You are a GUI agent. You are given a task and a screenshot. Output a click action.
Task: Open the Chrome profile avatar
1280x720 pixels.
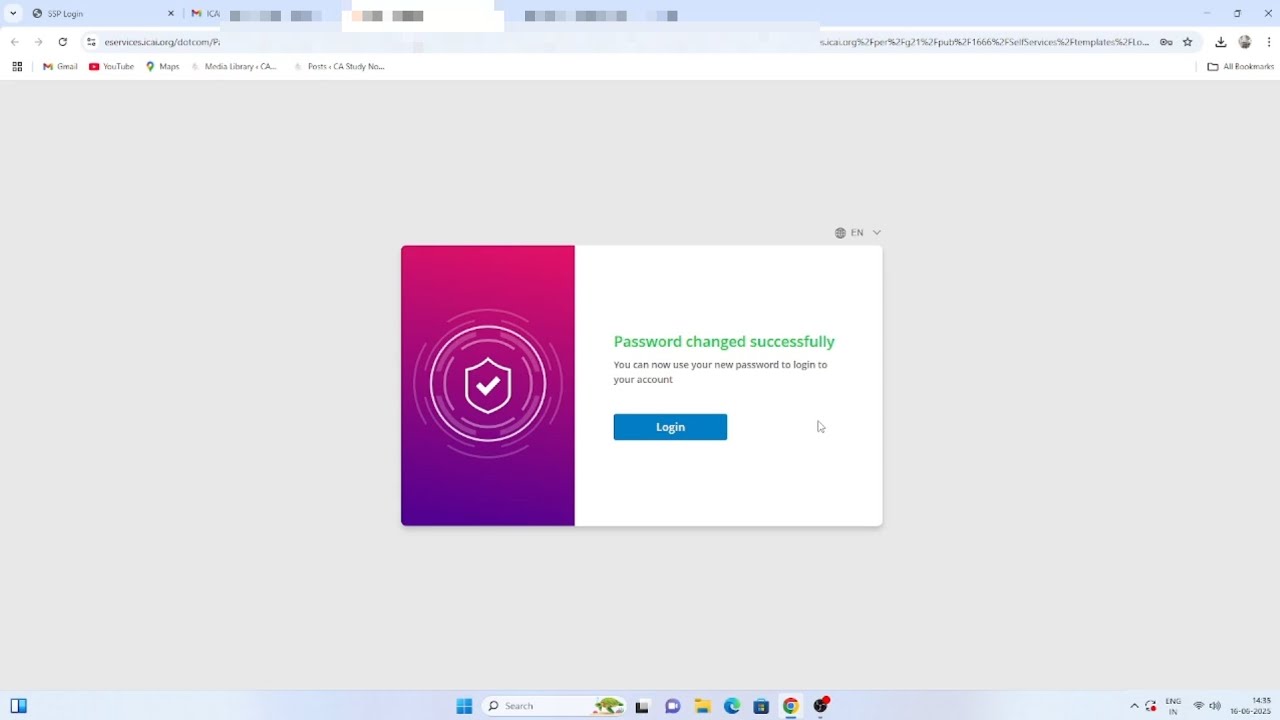click(x=1245, y=42)
